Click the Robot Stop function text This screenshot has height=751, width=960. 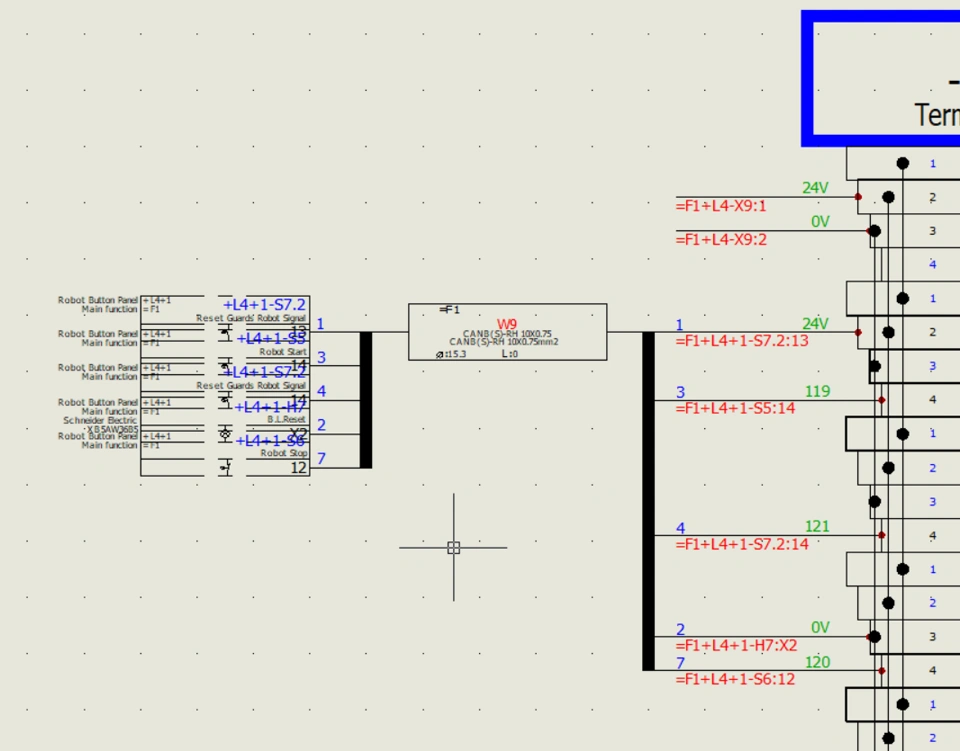[x=283, y=453]
